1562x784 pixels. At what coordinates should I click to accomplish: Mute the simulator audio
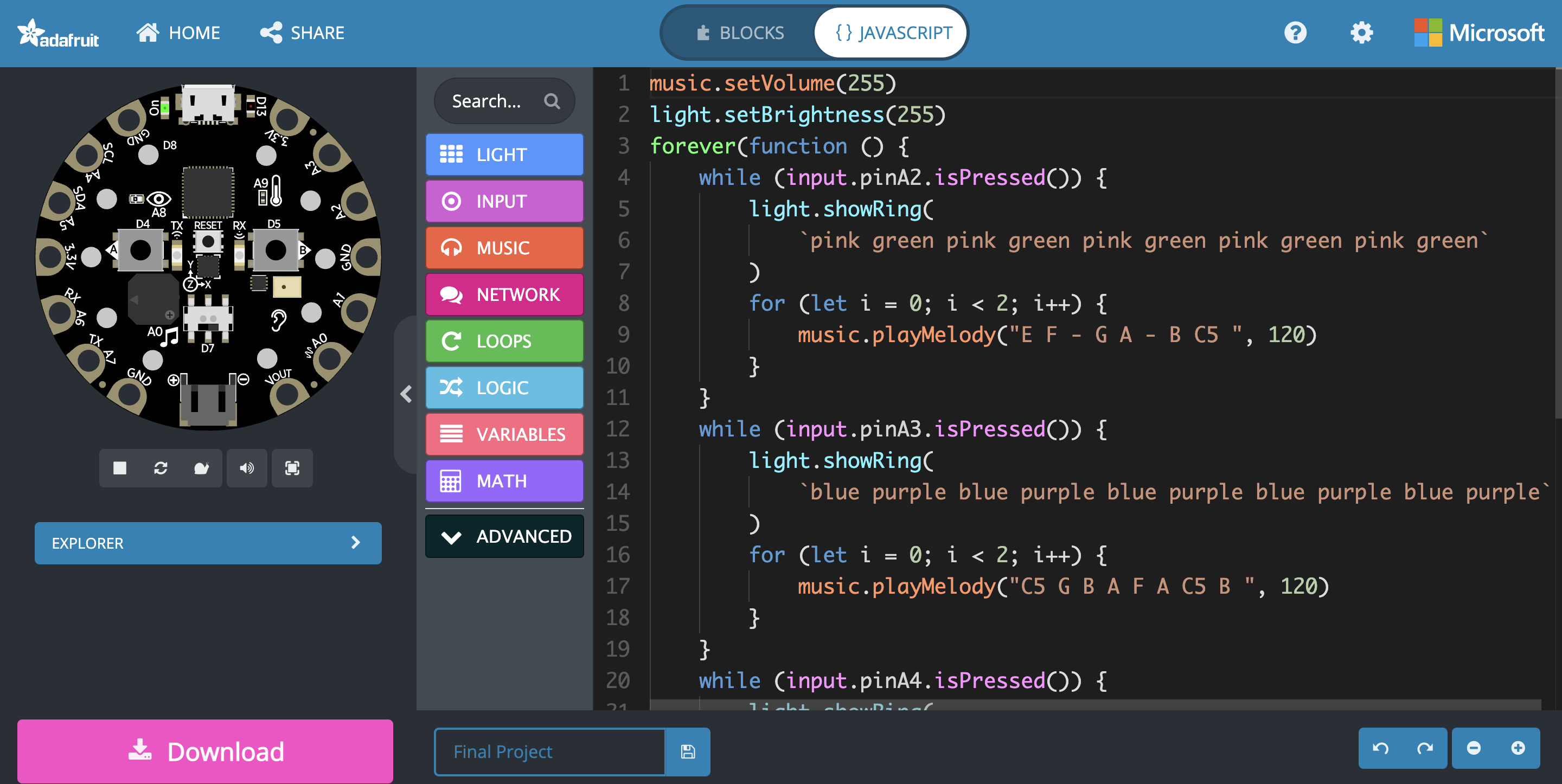pyautogui.click(x=247, y=468)
